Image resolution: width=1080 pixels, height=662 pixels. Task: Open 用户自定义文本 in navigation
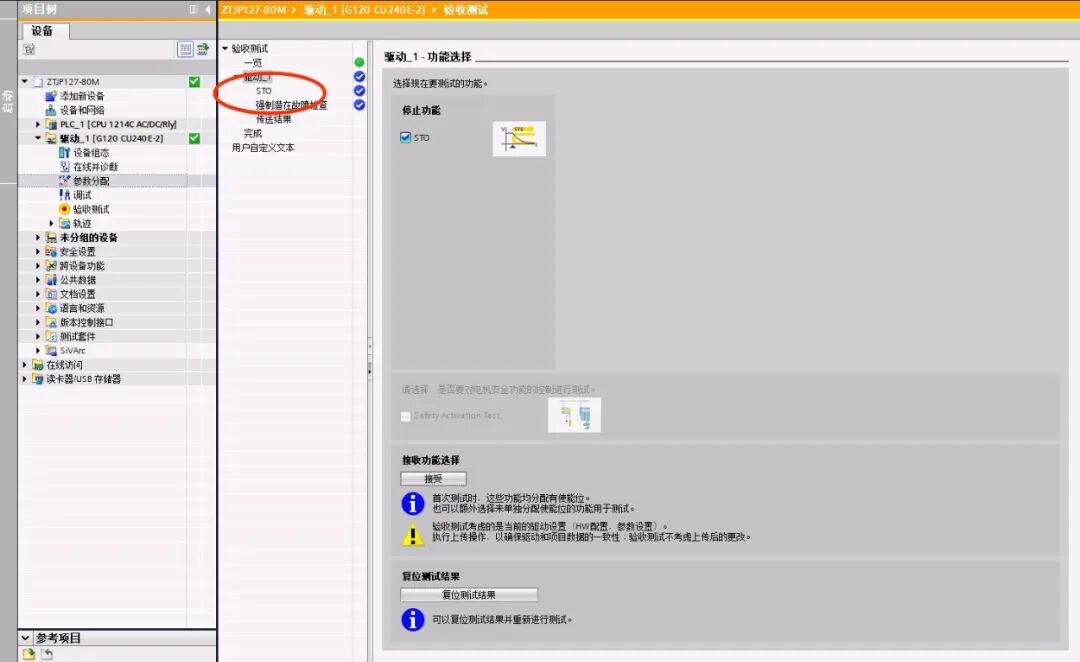click(x=263, y=147)
